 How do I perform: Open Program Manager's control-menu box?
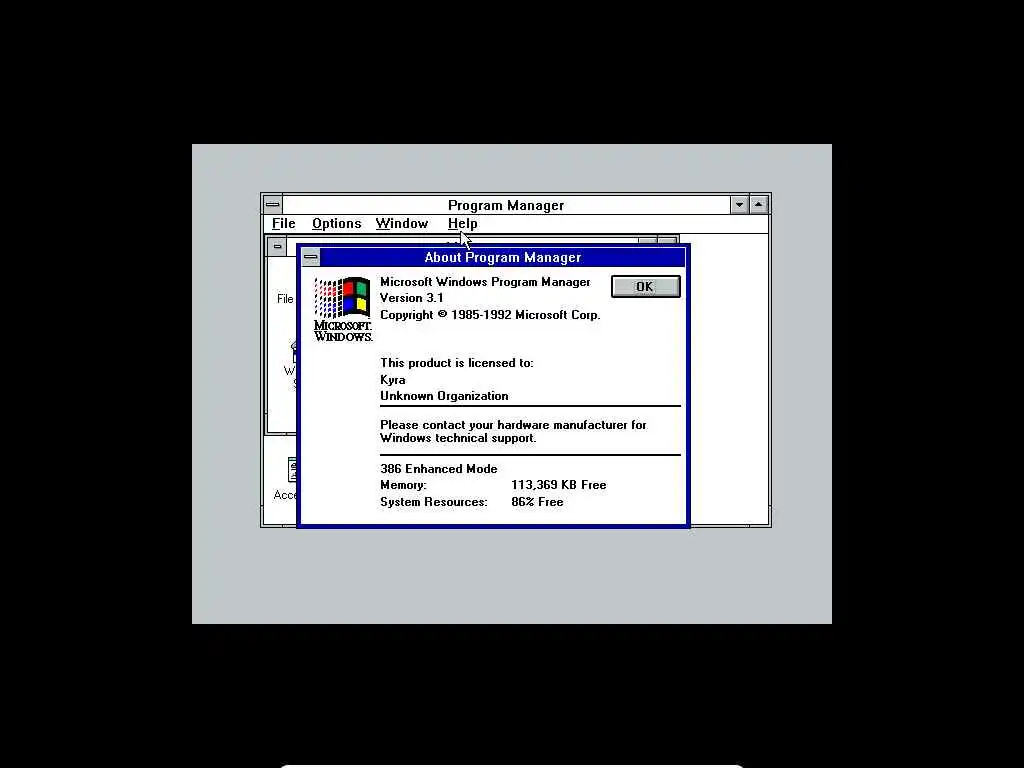(x=273, y=205)
